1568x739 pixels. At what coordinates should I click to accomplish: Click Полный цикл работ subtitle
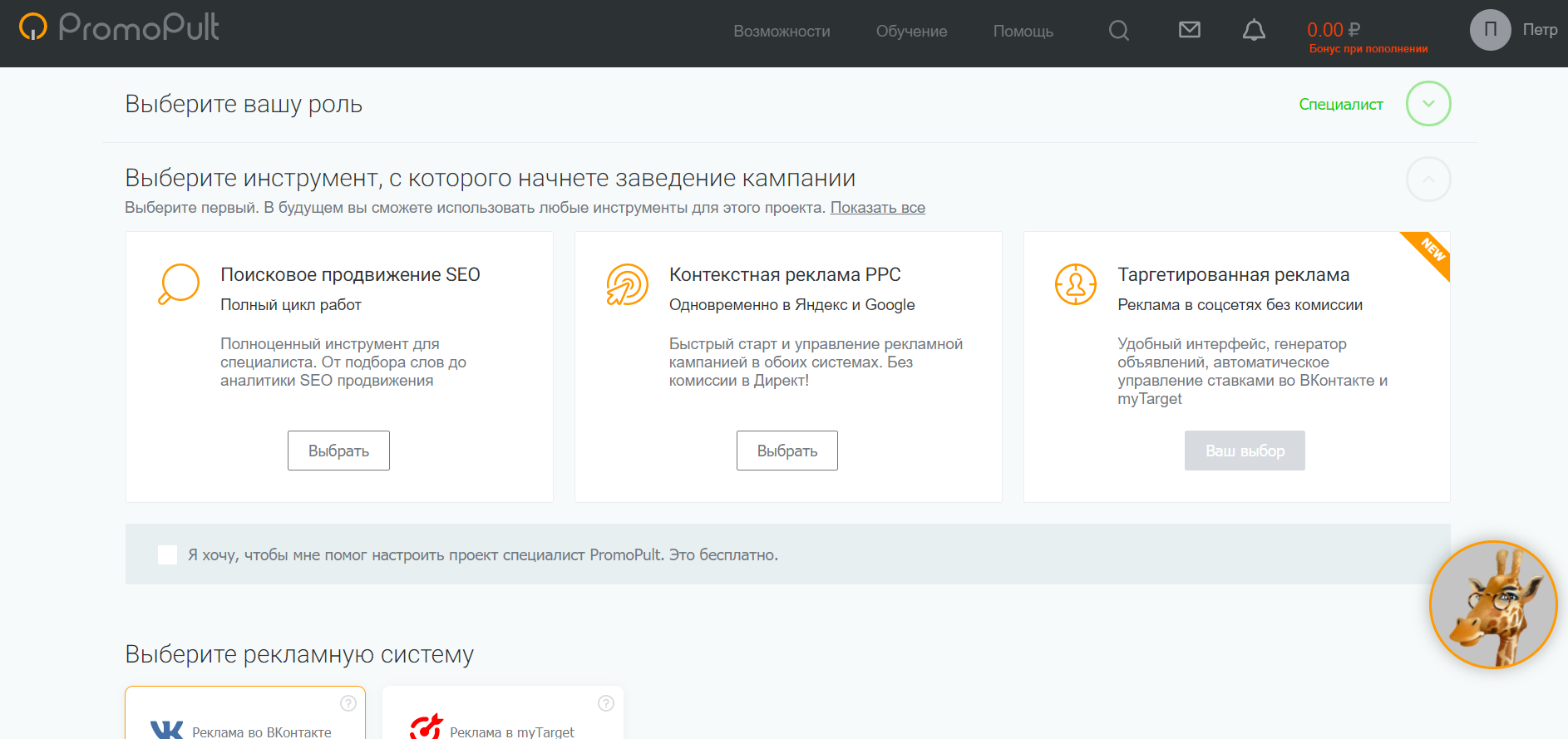click(291, 305)
